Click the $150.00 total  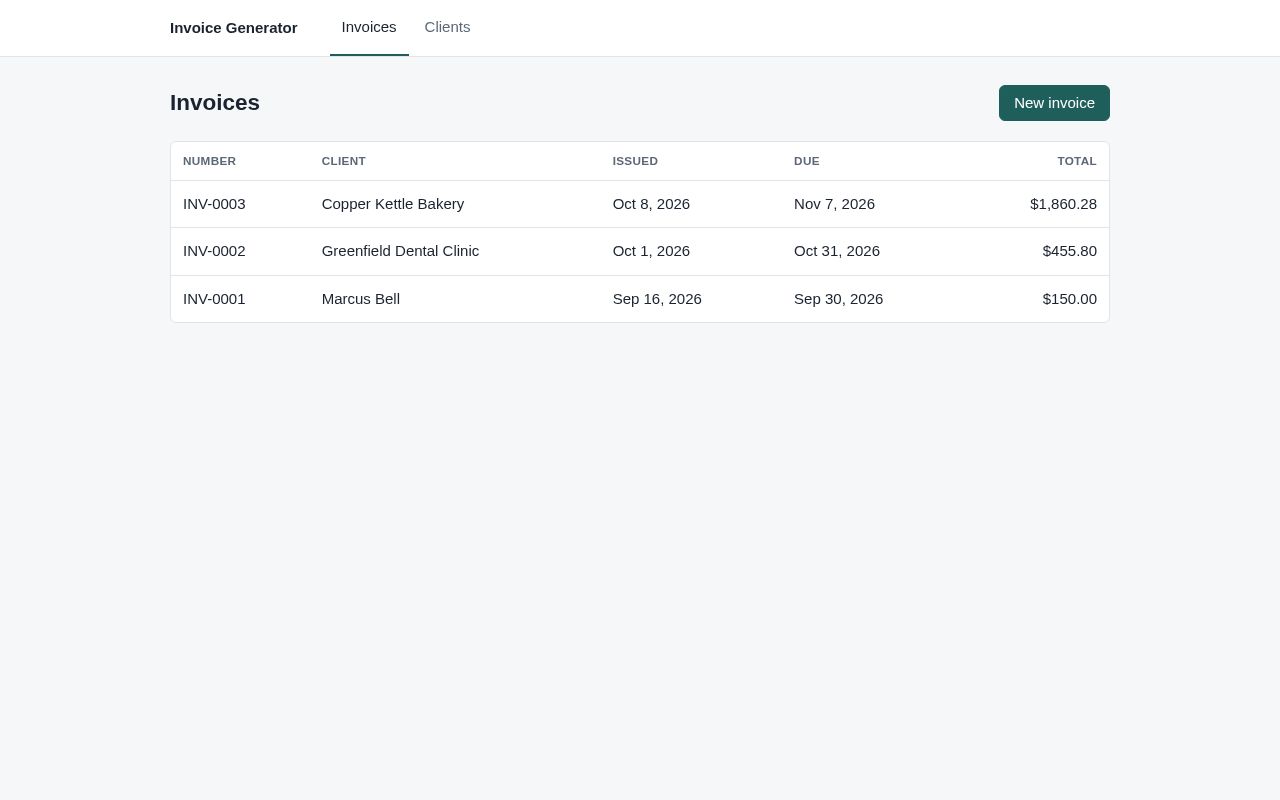tap(1070, 299)
